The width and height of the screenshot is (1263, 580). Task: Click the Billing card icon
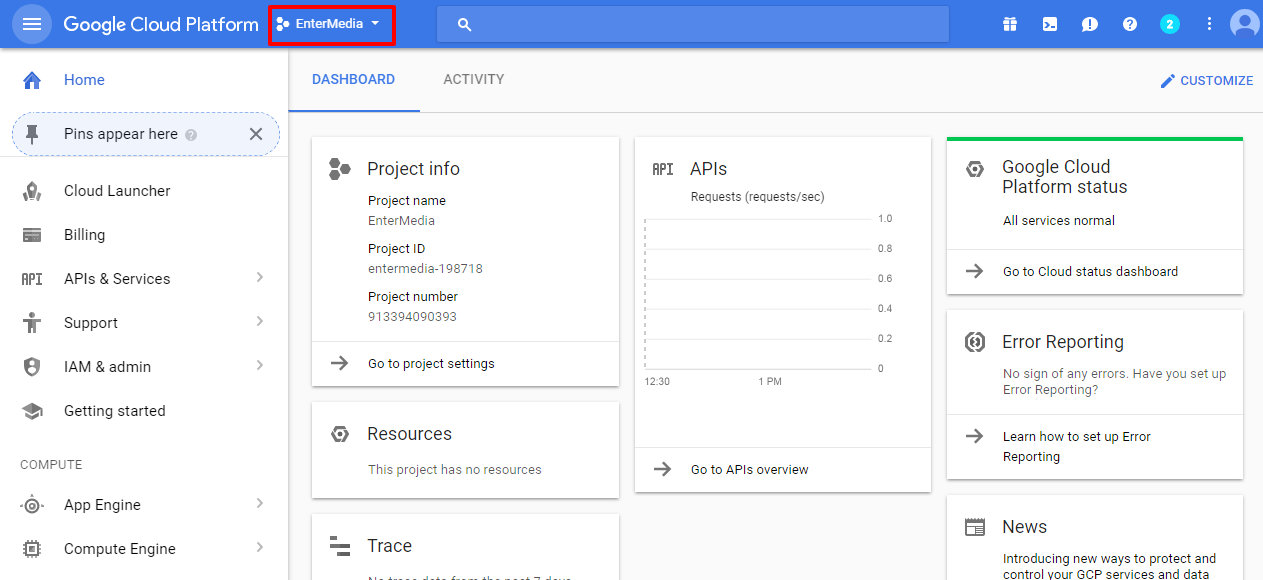[32, 235]
